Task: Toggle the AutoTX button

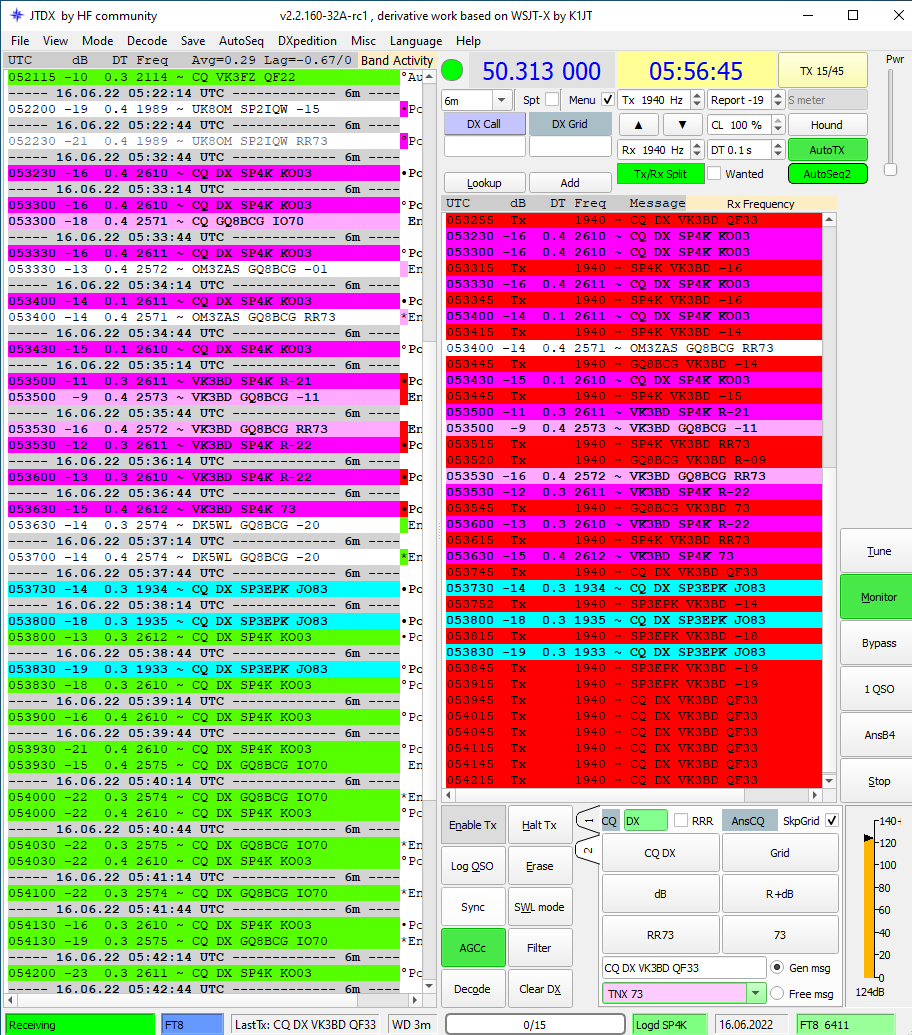Action: click(828, 150)
